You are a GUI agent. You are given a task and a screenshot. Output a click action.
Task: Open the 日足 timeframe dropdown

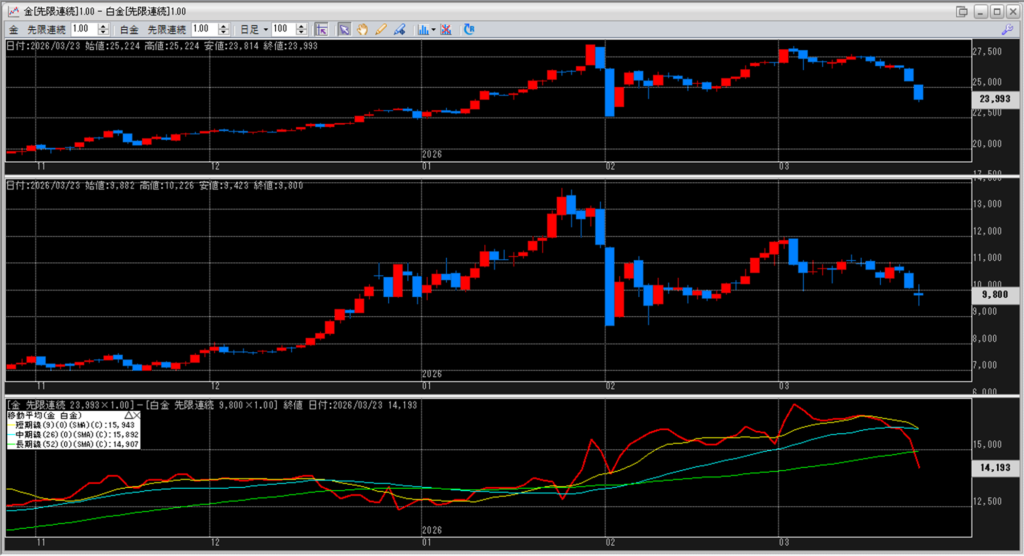point(266,30)
